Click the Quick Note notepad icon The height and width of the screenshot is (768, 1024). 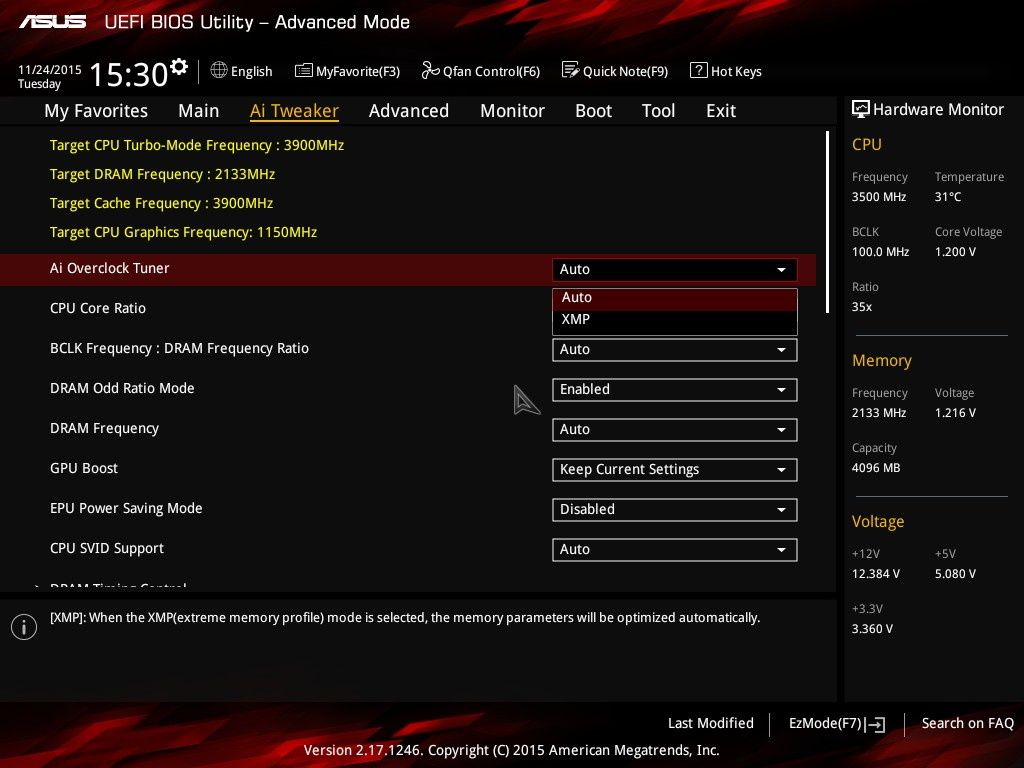pyautogui.click(x=570, y=70)
